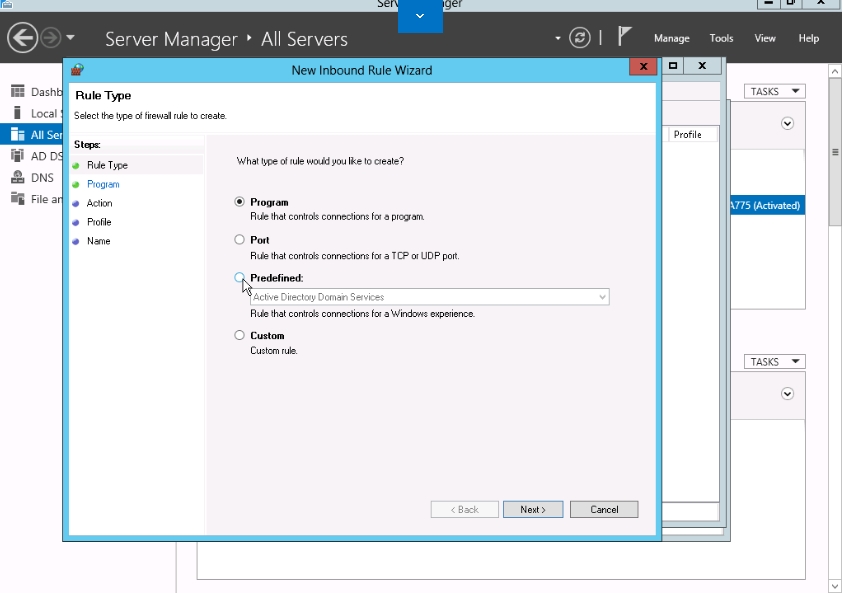Open the Active Directory Domain Services dropdown
This screenshot has width=843, height=593.
coord(430,297)
